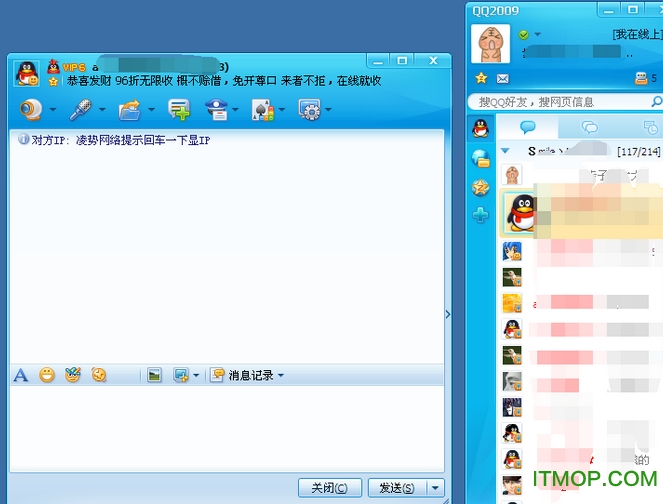Screen dimensions: 663x504
Task: Open screenshot options dropdown arrow
Action: (x=196, y=375)
